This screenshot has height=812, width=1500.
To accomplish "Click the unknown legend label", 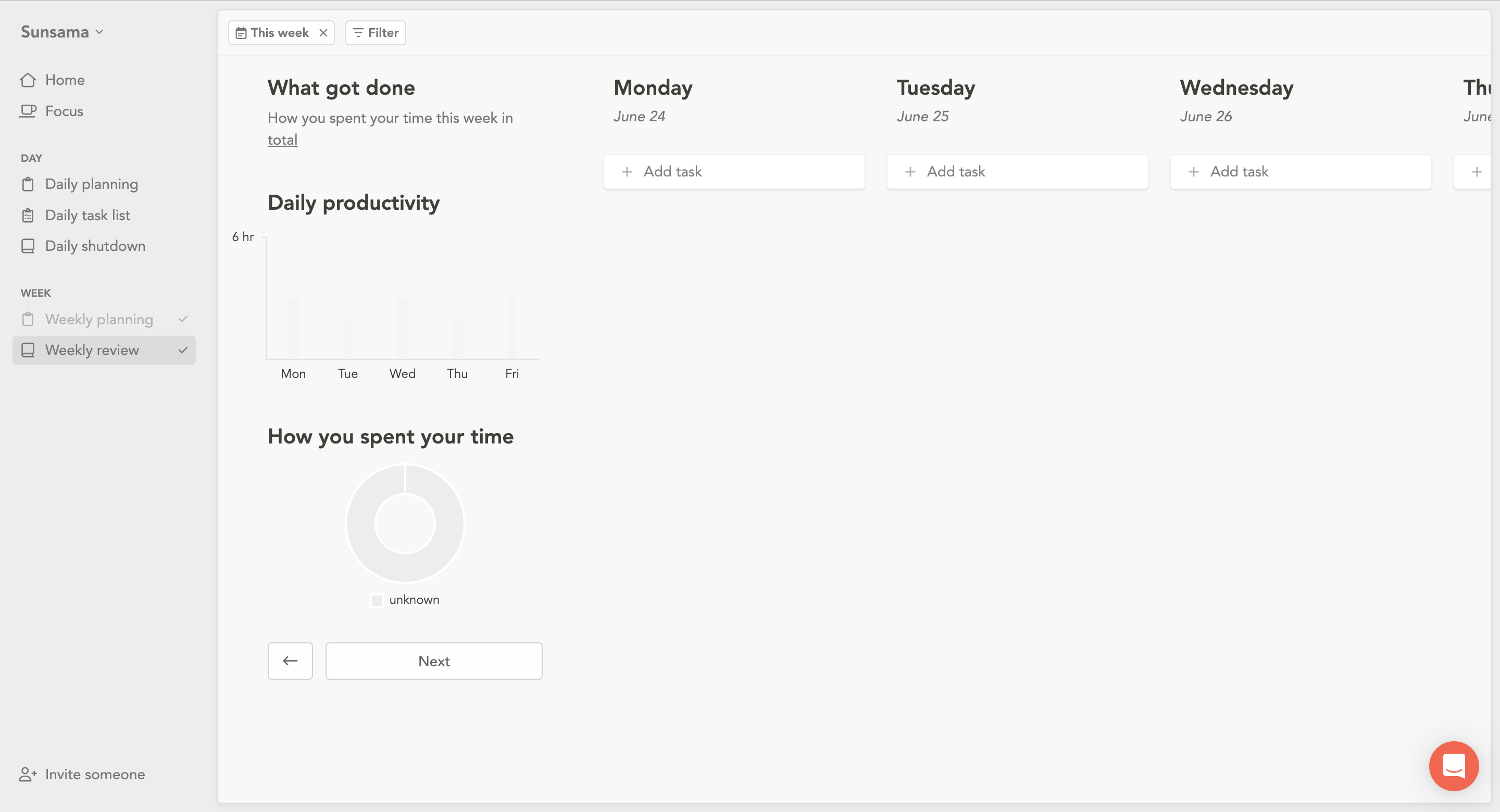I will point(414,600).
